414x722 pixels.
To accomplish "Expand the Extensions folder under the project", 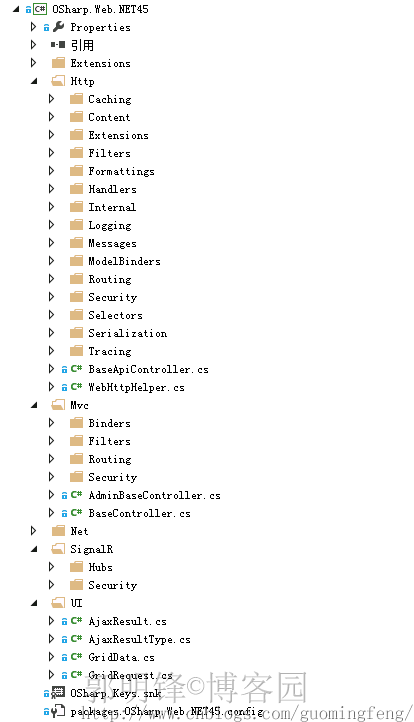I will (x=33, y=63).
